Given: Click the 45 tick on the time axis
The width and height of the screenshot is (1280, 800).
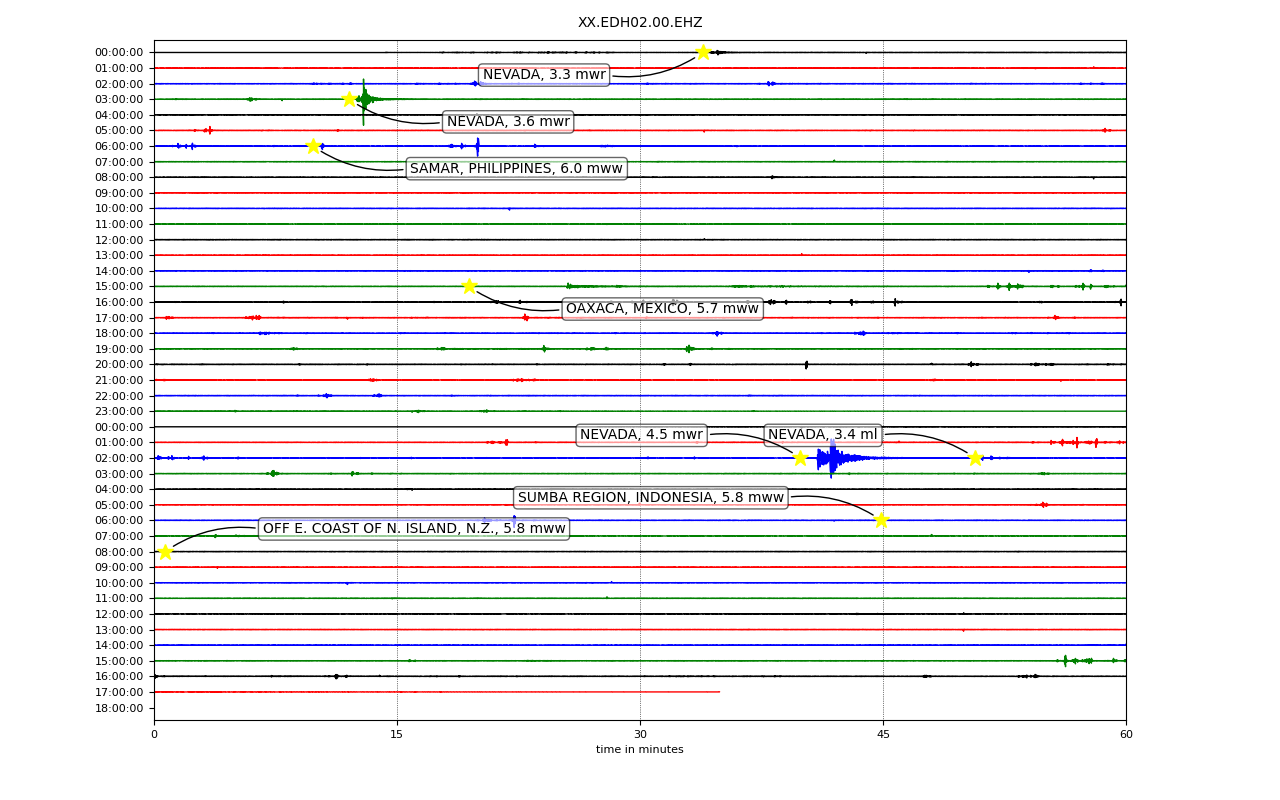Looking at the screenshot, I should click(883, 735).
